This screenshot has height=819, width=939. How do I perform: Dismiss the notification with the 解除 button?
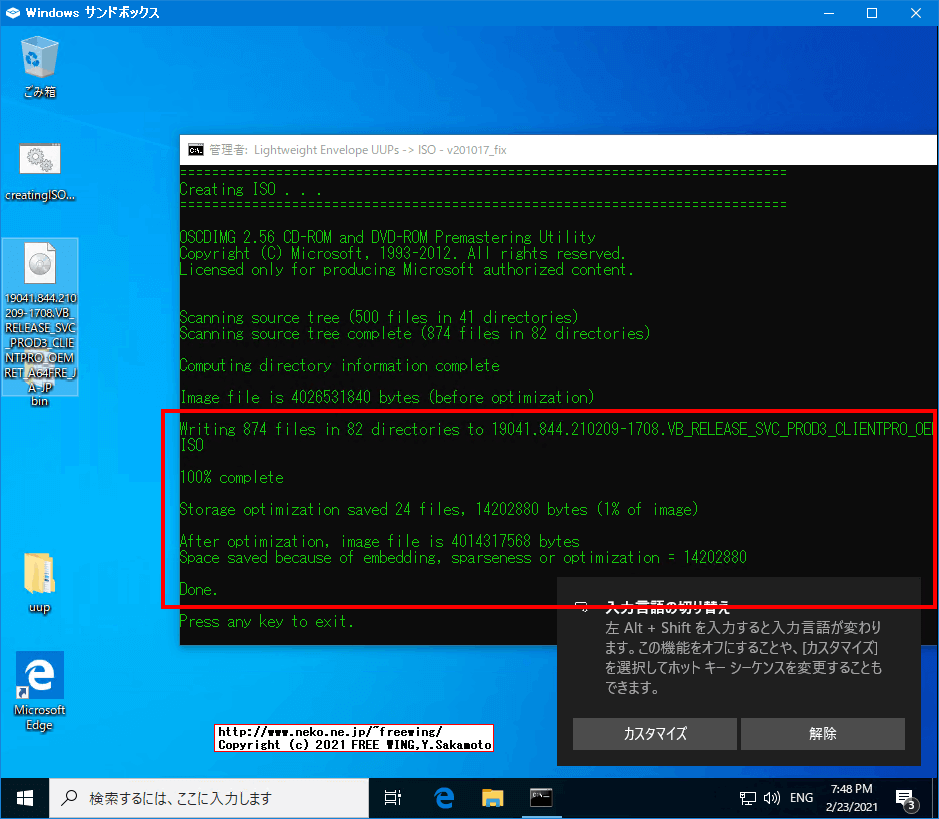point(822,733)
